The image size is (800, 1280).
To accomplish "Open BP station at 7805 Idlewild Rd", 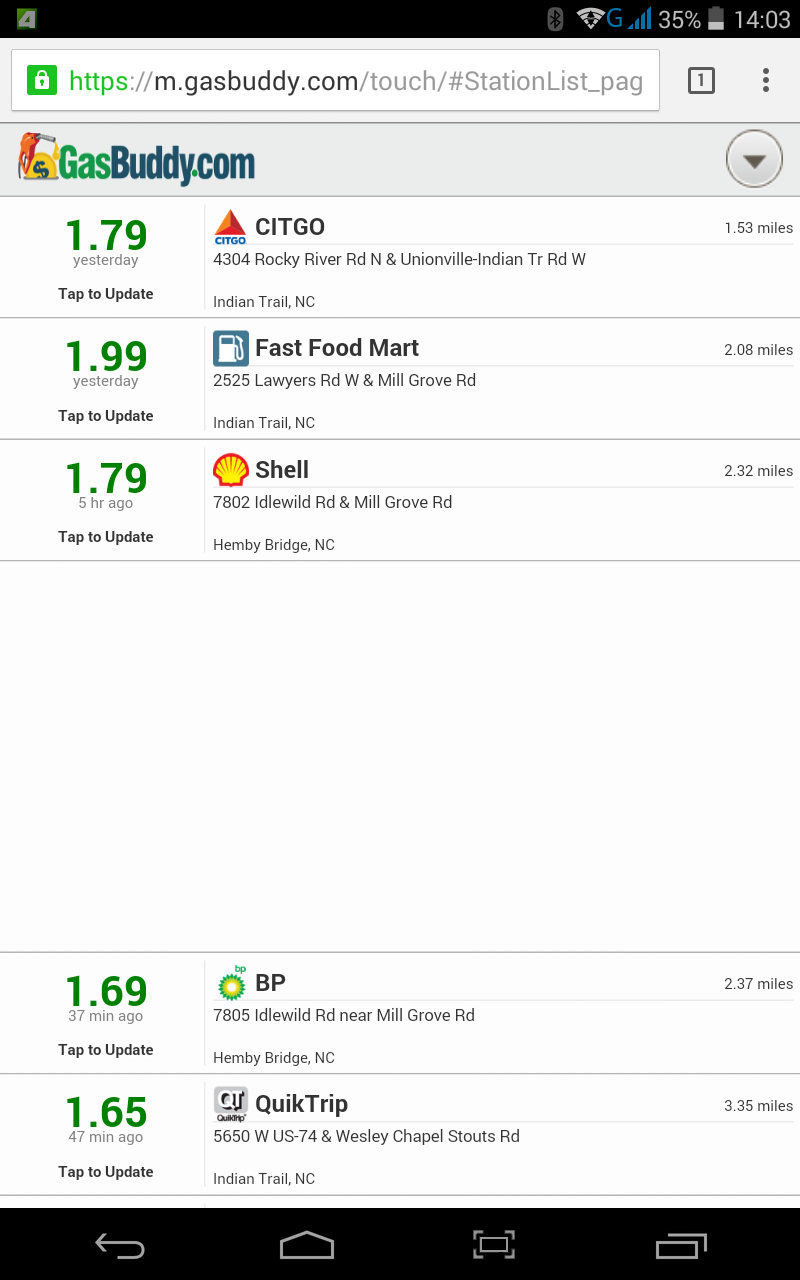I will click(502, 1013).
